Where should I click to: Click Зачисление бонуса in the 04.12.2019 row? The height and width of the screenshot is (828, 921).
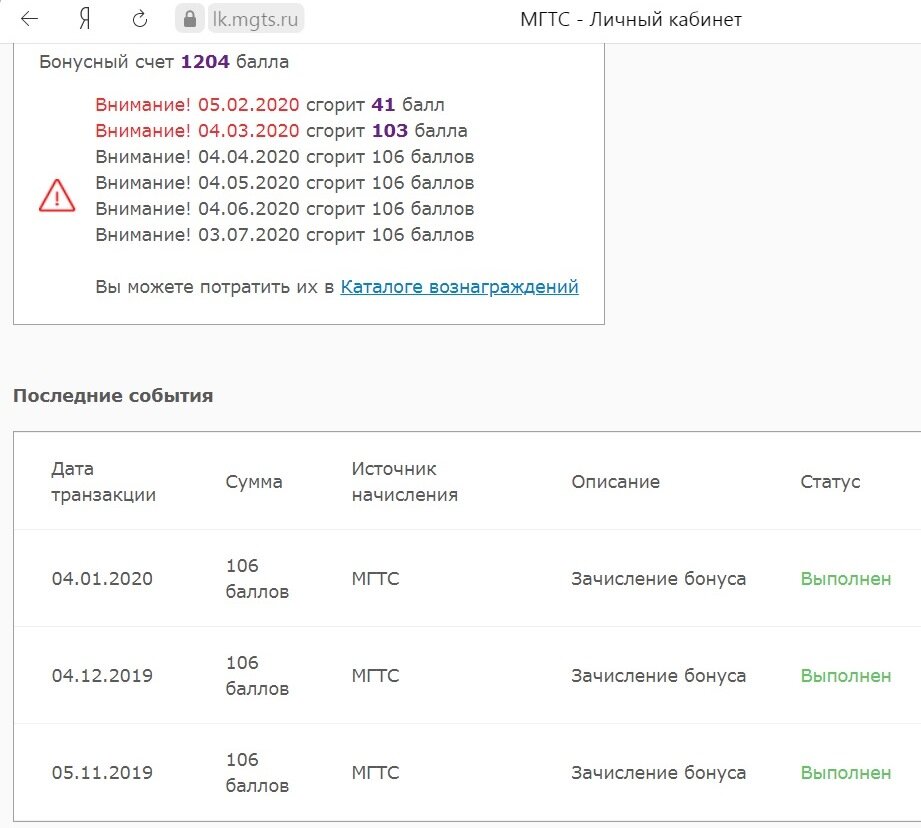[x=658, y=676]
